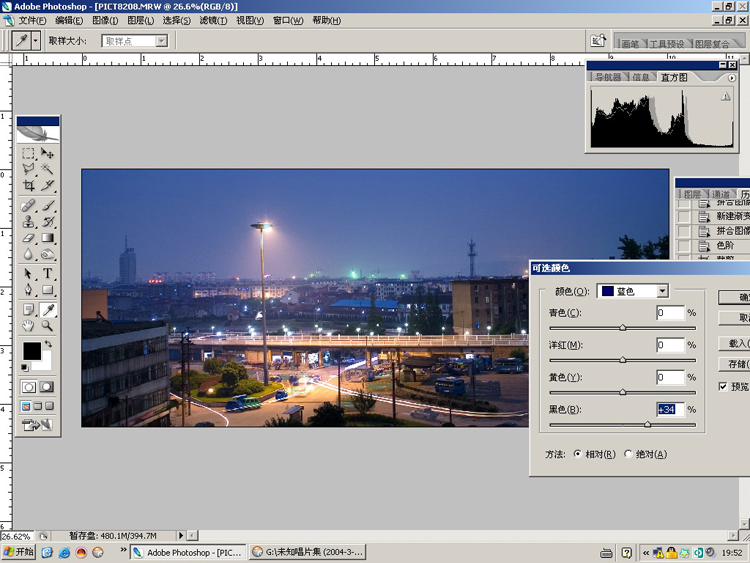Open the 颜色 dropdown showing 蓝色
Screen dimensions: 750x563
[662, 291]
